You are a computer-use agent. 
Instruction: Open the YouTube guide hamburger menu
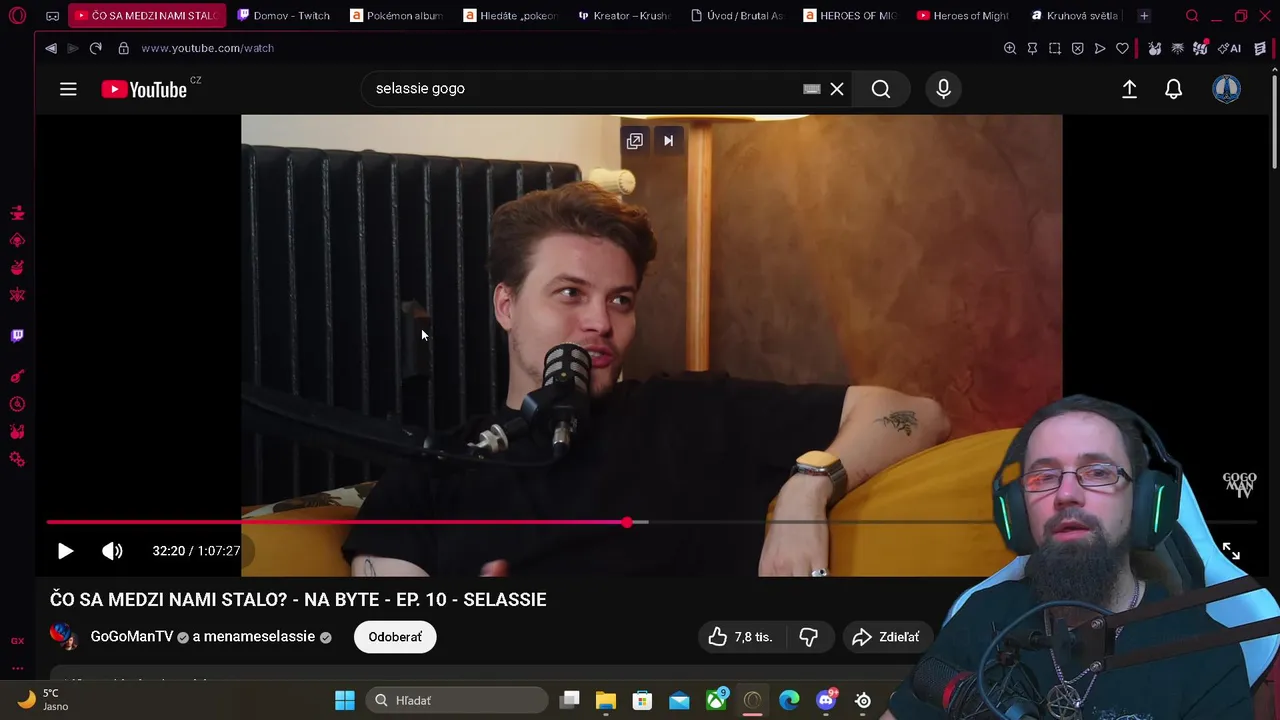point(68,89)
